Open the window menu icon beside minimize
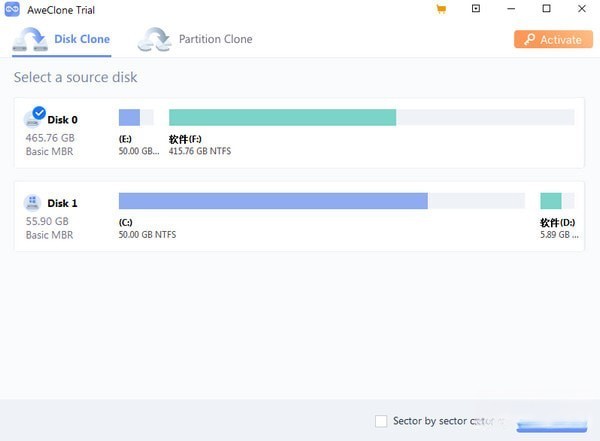Screen dimensions: 600x441 coord(476,8)
